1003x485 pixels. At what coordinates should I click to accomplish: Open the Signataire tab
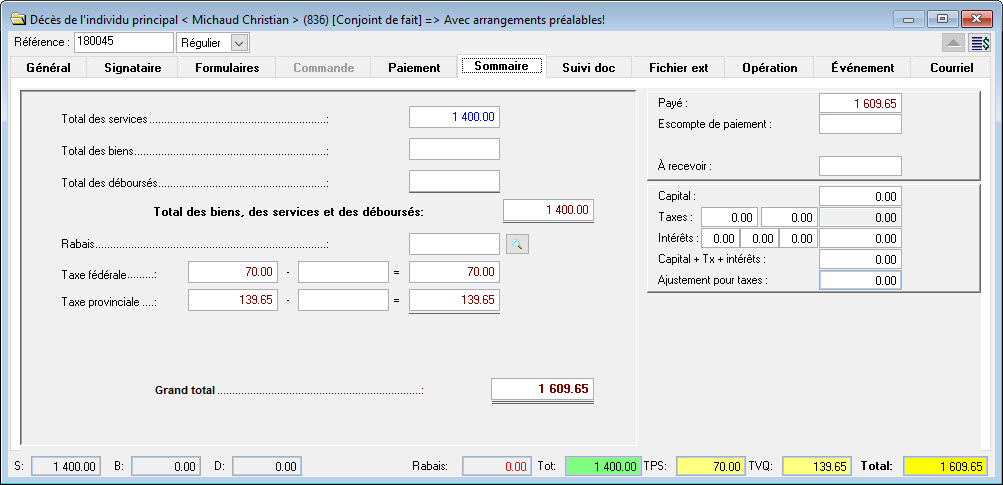pyautogui.click(x=133, y=68)
